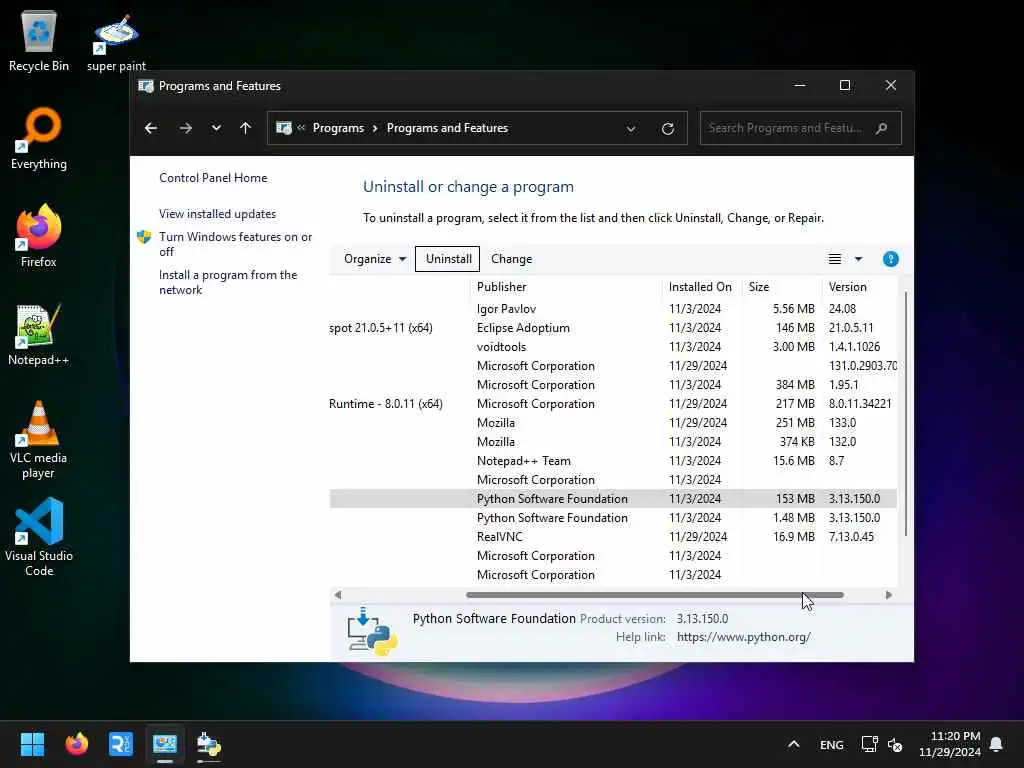Click the vertical scrollbar of program list
This screenshot has width=1024, height=768.
906,415
